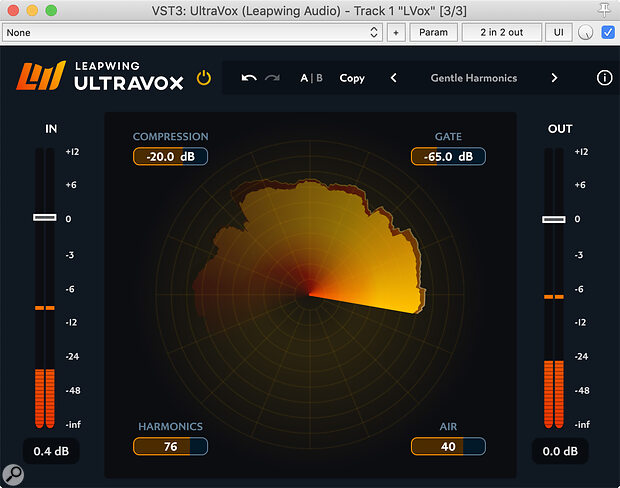Click the AIR label
The width and height of the screenshot is (620, 488).
(448, 426)
